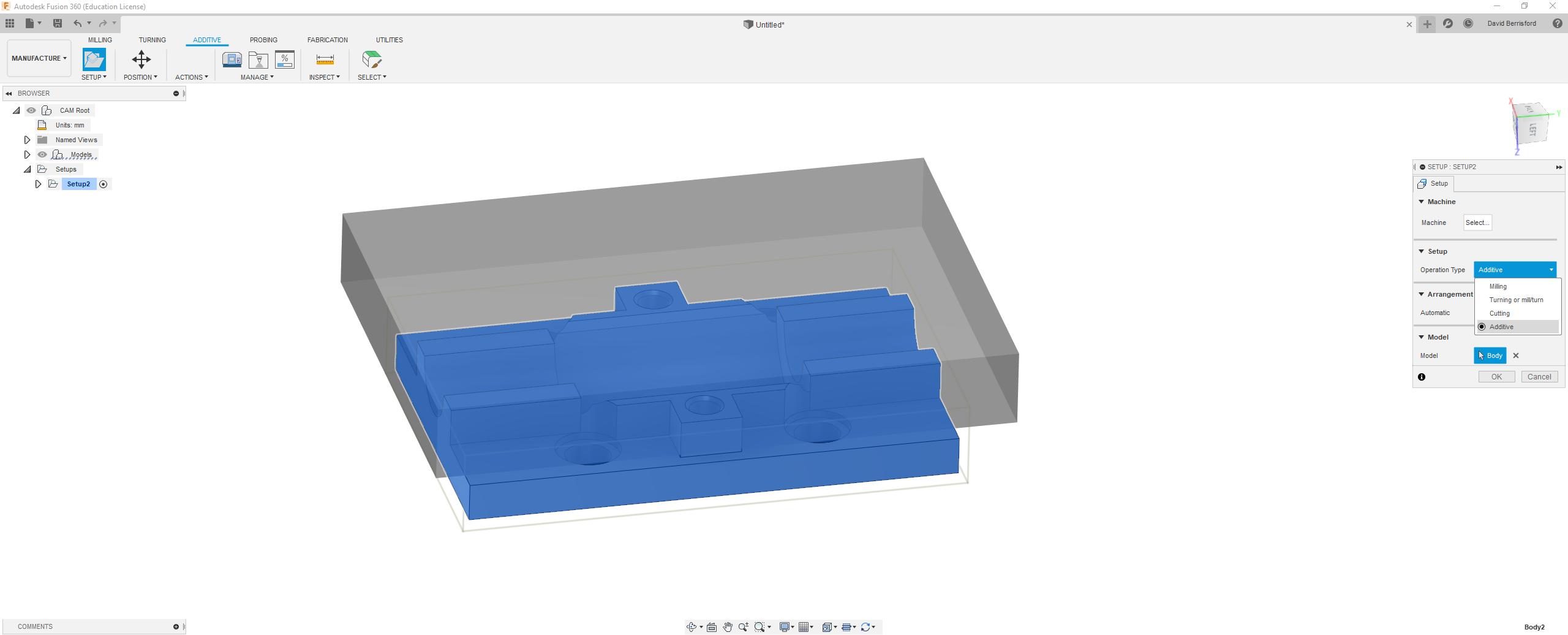Click the Zoom Window magnifier icon
The width and height of the screenshot is (1568, 635).
pos(759,627)
